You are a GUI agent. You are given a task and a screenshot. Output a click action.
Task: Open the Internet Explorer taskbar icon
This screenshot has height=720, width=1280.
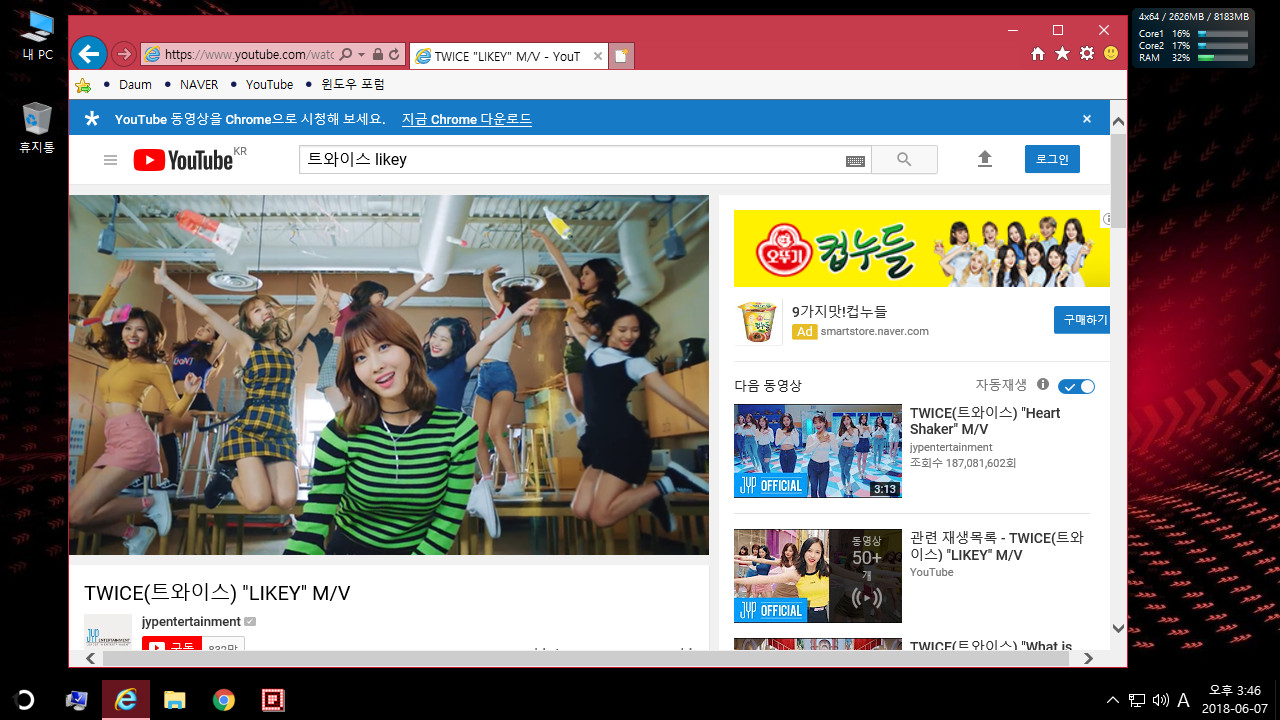pos(126,700)
